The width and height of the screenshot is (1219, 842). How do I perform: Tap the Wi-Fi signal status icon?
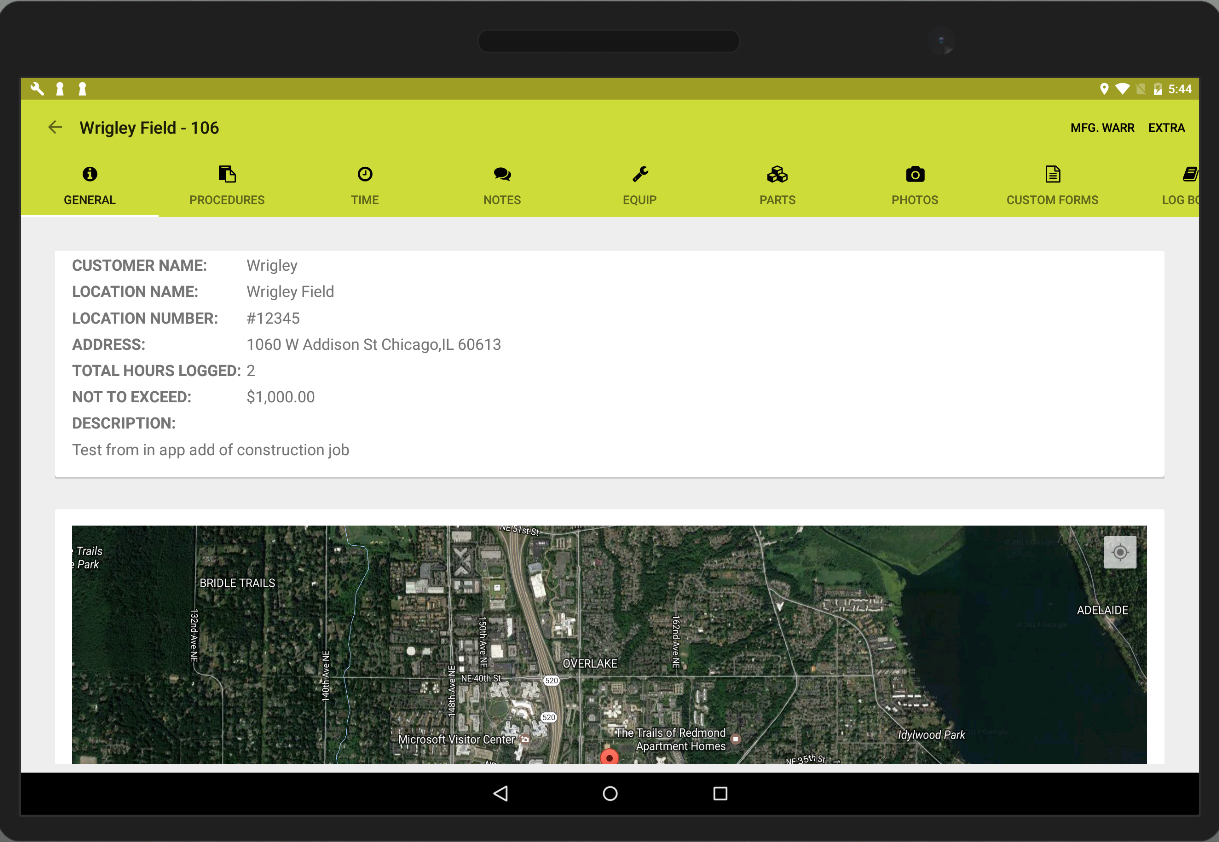pyautogui.click(x=1123, y=89)
